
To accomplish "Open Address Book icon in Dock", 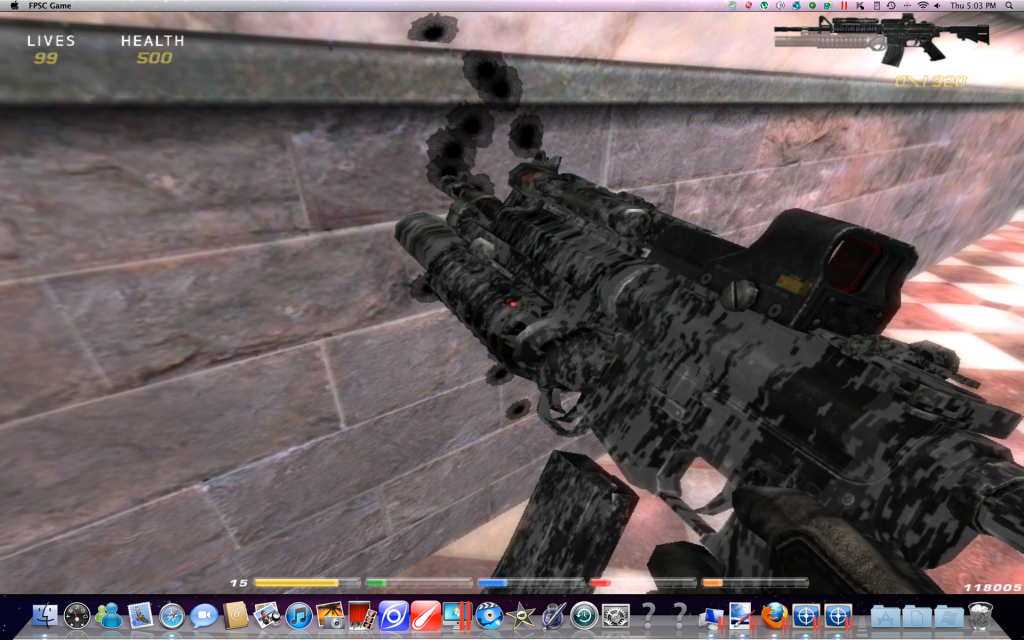I will [x=235, y=616].
